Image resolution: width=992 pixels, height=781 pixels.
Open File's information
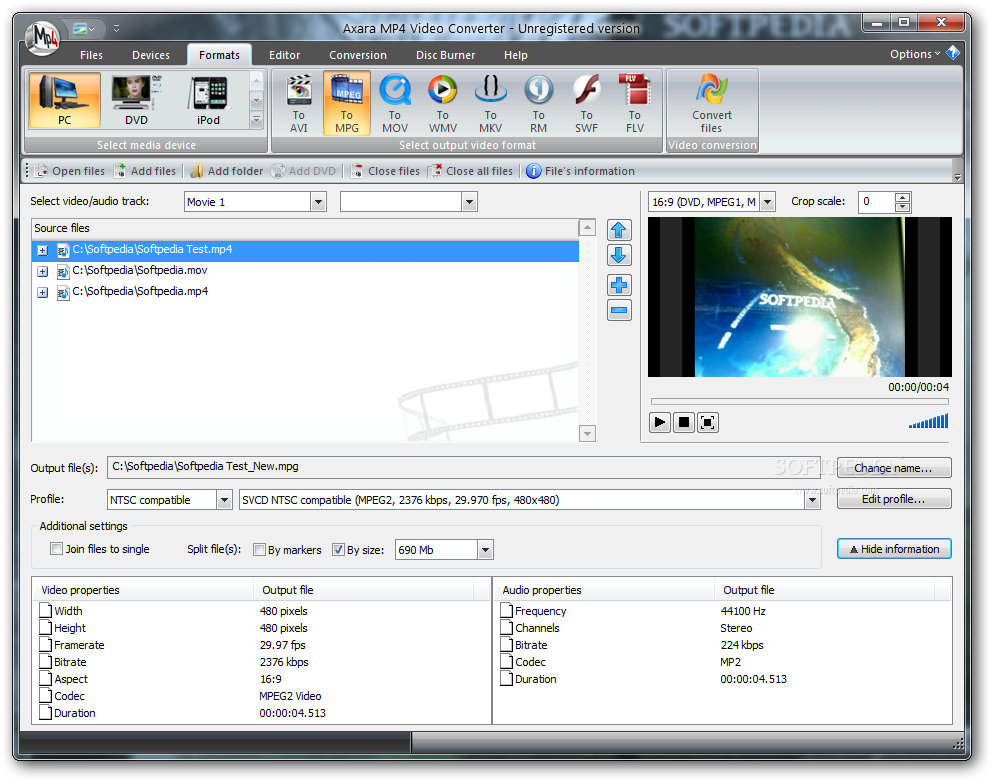[581, 171]
